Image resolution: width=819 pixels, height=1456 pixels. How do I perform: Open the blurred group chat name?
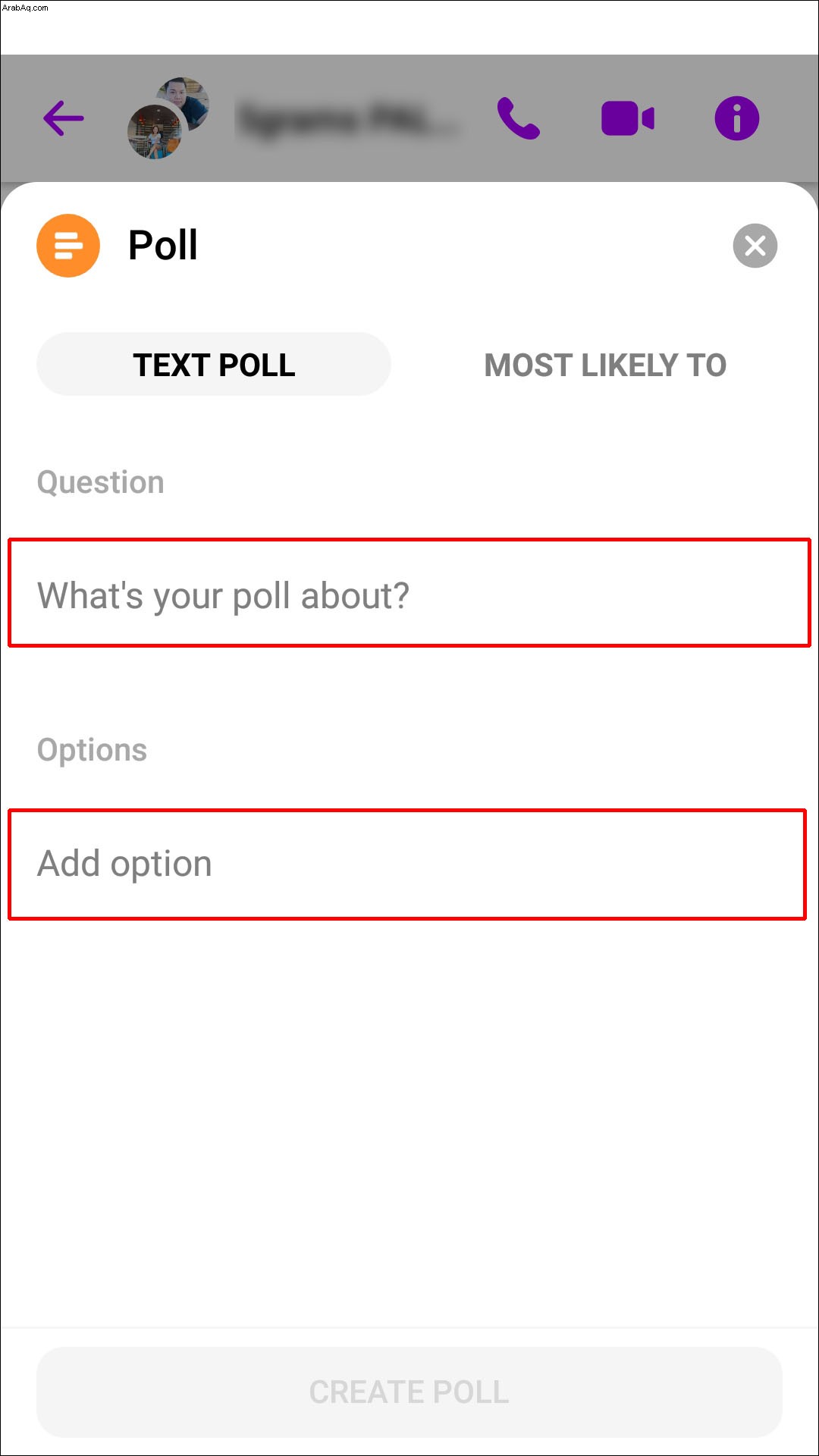(349, 119)
